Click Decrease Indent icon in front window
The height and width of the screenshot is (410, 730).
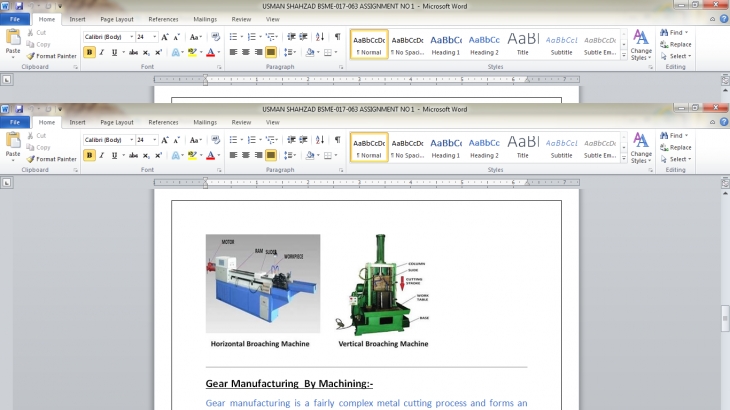(291, 140)
